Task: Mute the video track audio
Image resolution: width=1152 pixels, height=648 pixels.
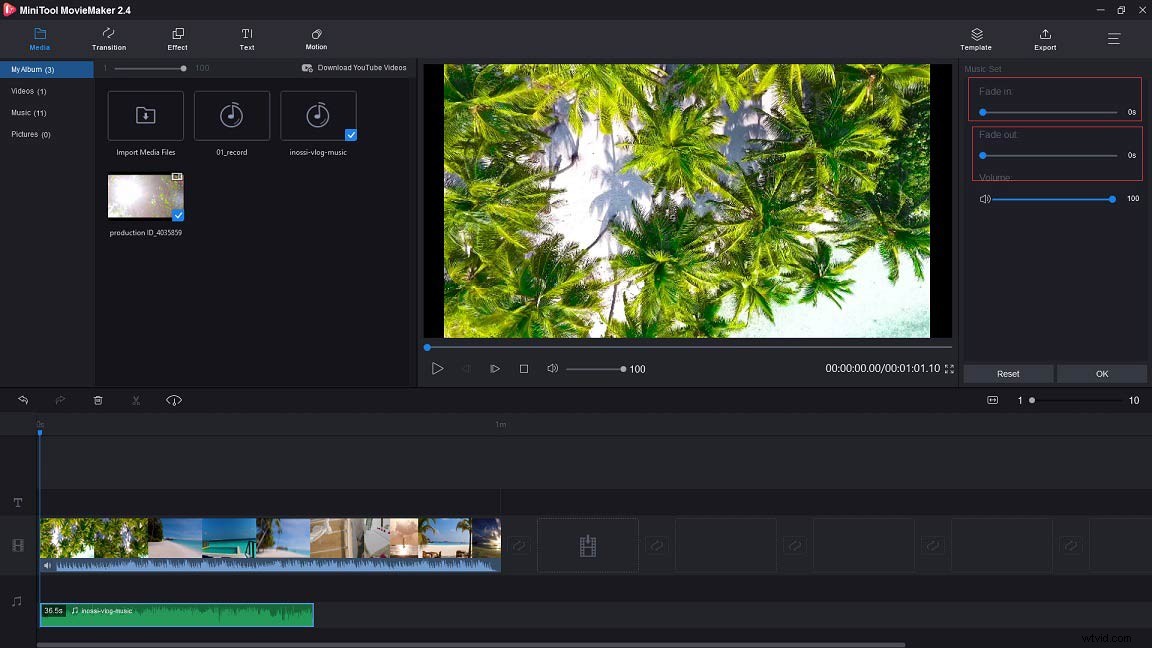Action: (46, 565)
